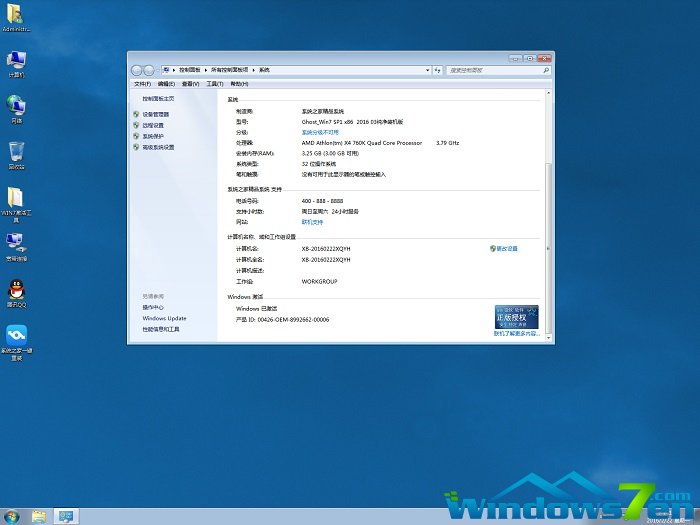This screenshot has width=700, height=525.
Task: Expand the arrow after 控制面板 breadcrumb
Action: pyautogui.click(x=206, y=70)
